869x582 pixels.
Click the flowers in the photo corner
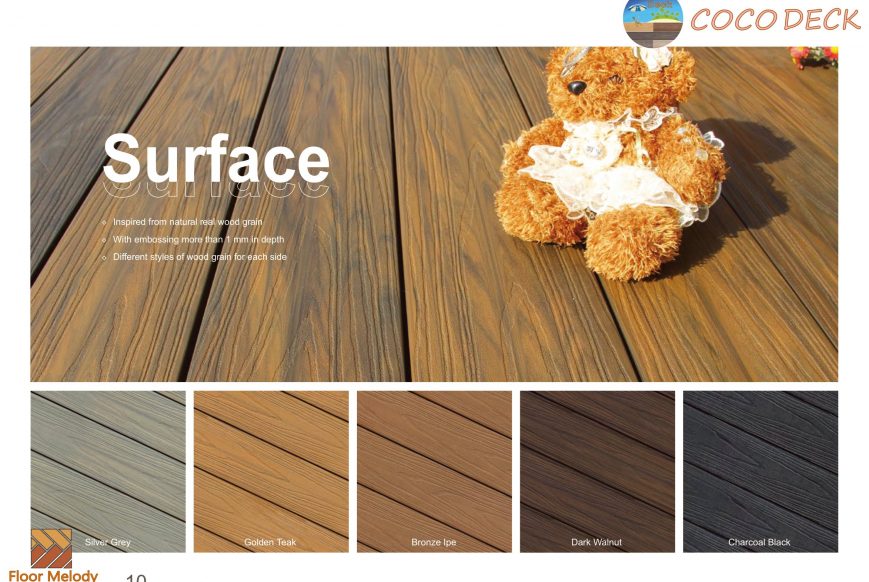point(814,57)
